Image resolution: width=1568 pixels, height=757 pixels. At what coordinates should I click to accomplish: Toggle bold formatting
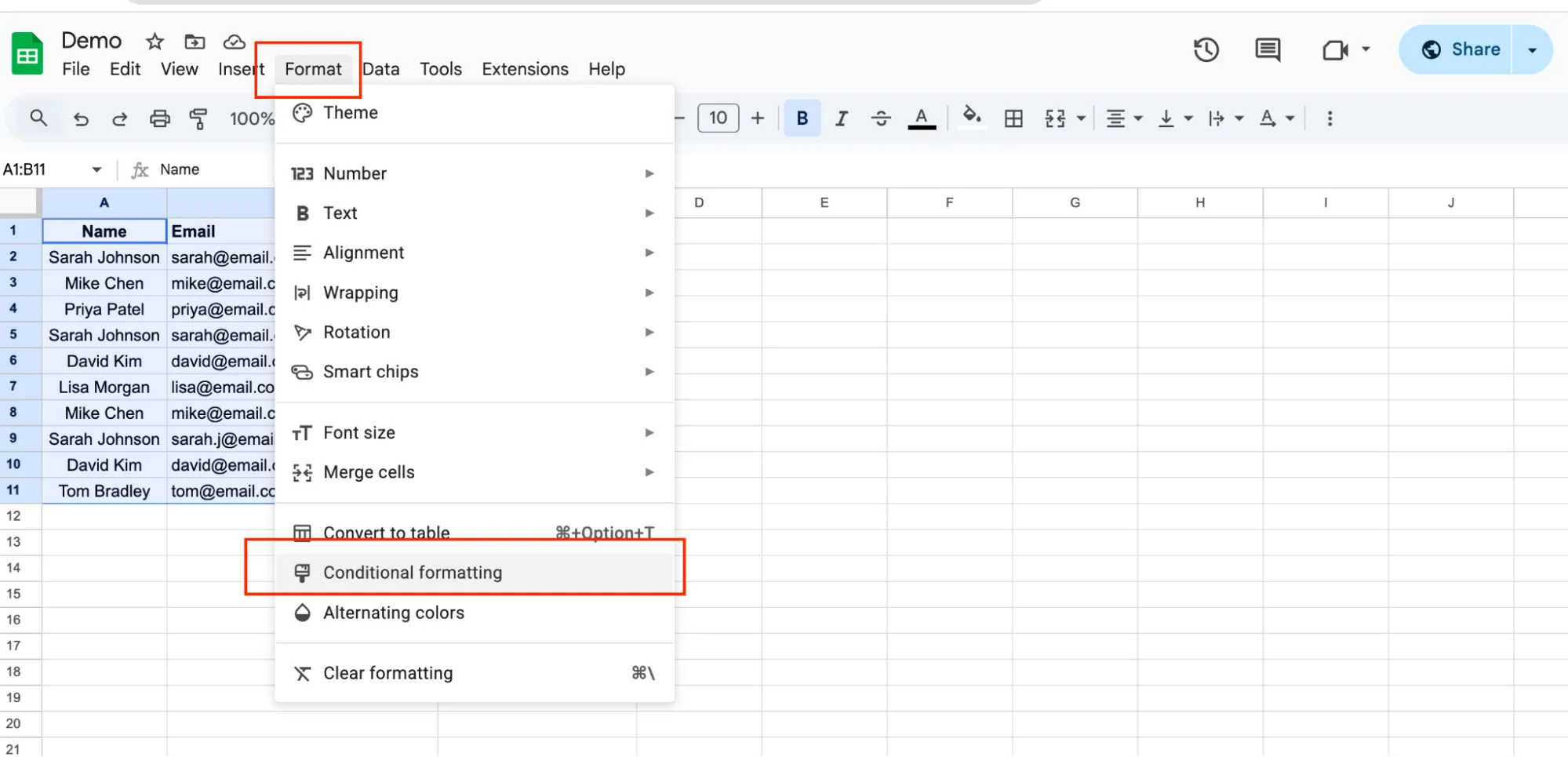click(x=802, y=118)
